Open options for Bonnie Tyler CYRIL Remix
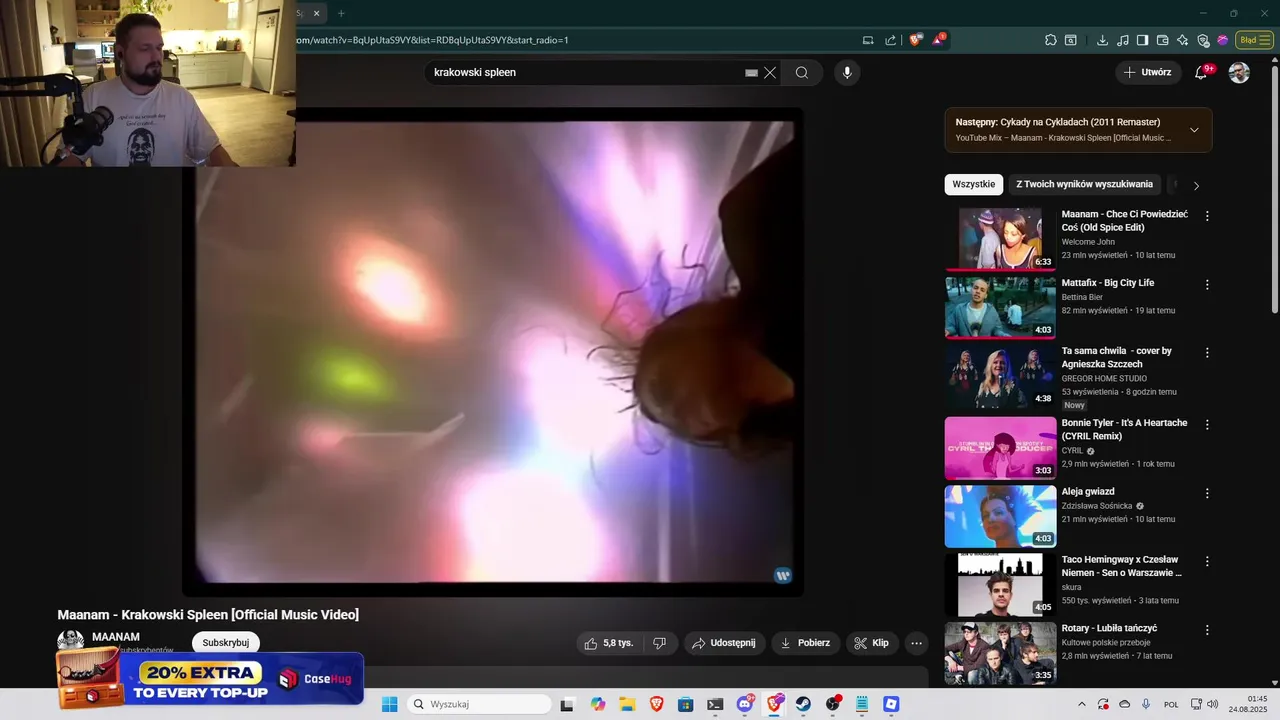1280x720 pixels. [x=1207, y=424]
